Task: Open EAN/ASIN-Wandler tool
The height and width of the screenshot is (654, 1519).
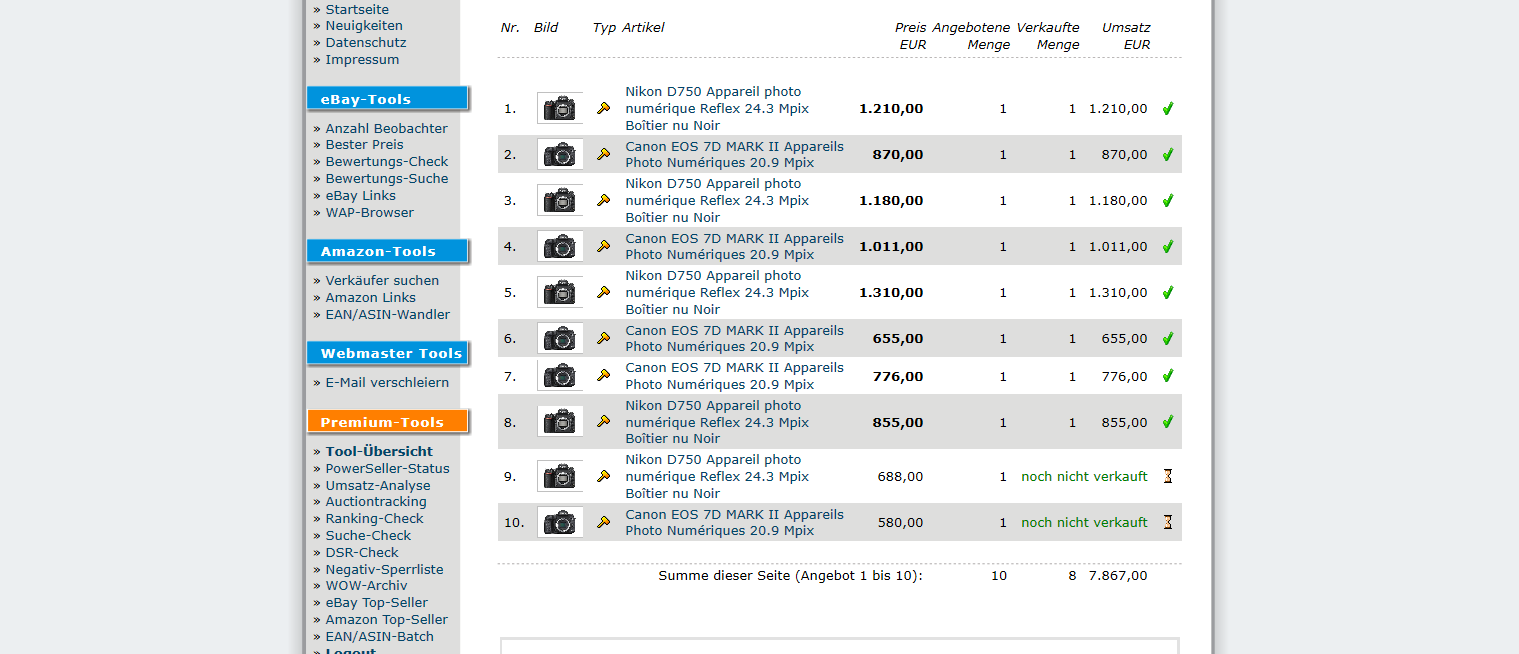Action: (387, 314)
